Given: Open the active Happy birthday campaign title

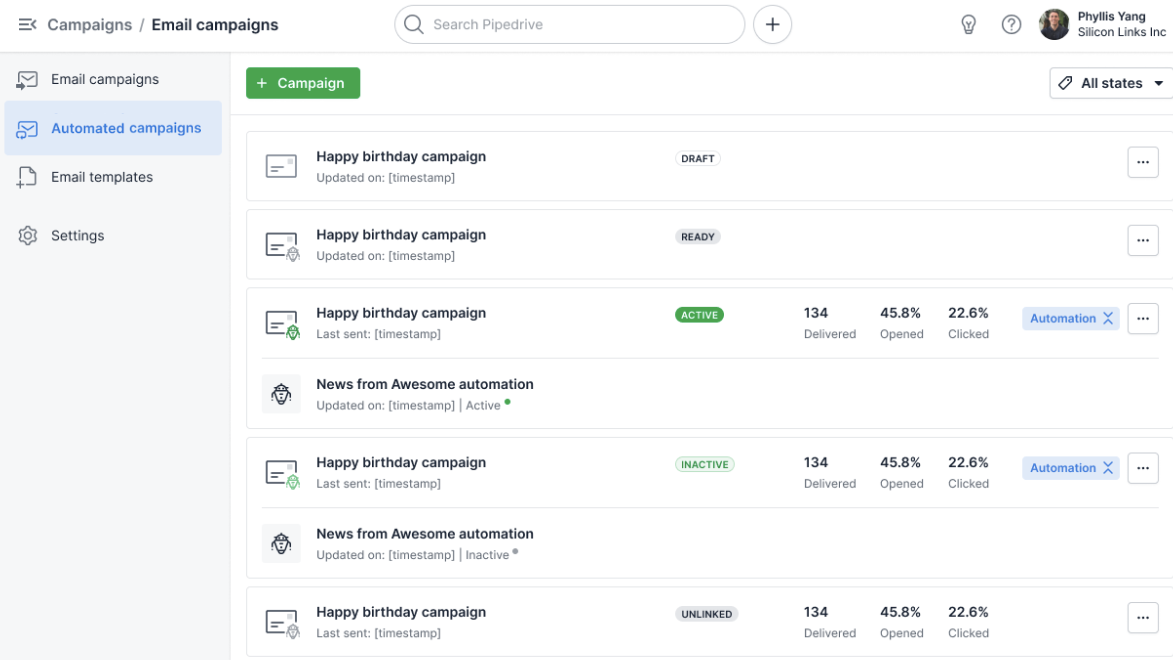Looking at the screenshot, I should [x=401, y=313].
